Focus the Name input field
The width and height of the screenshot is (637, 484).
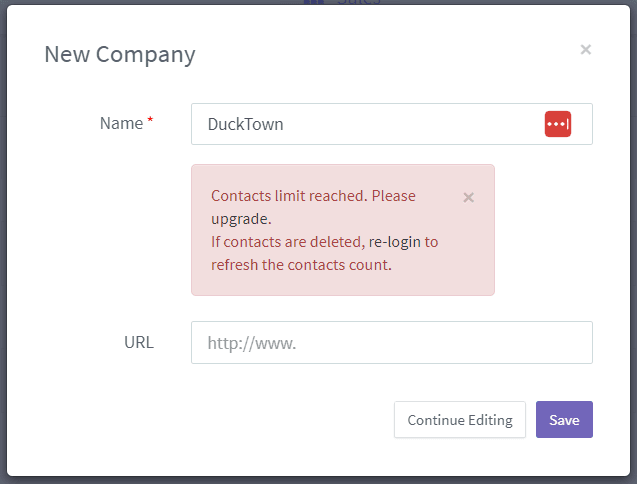click(x=392, y=124)
